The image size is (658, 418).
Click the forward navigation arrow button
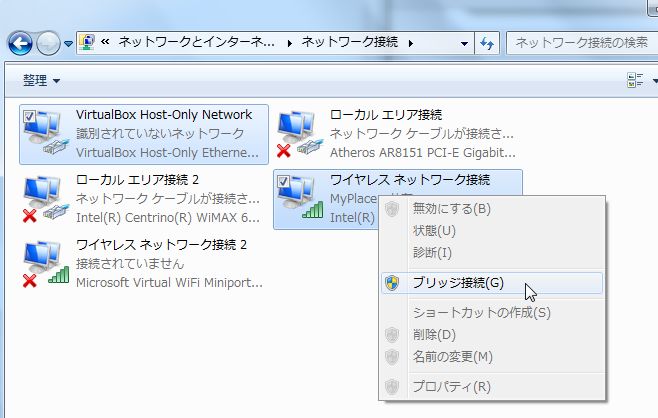coord(48,43)
